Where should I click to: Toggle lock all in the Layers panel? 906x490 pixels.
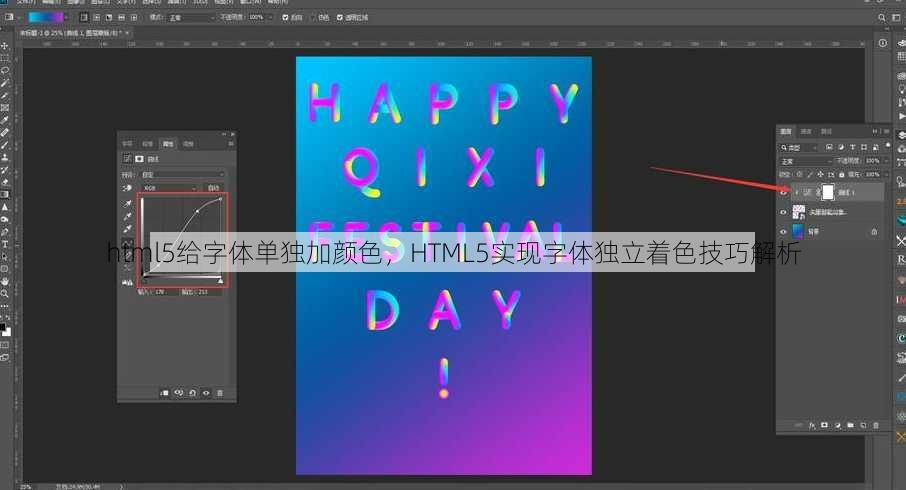[x=841, y=174]
